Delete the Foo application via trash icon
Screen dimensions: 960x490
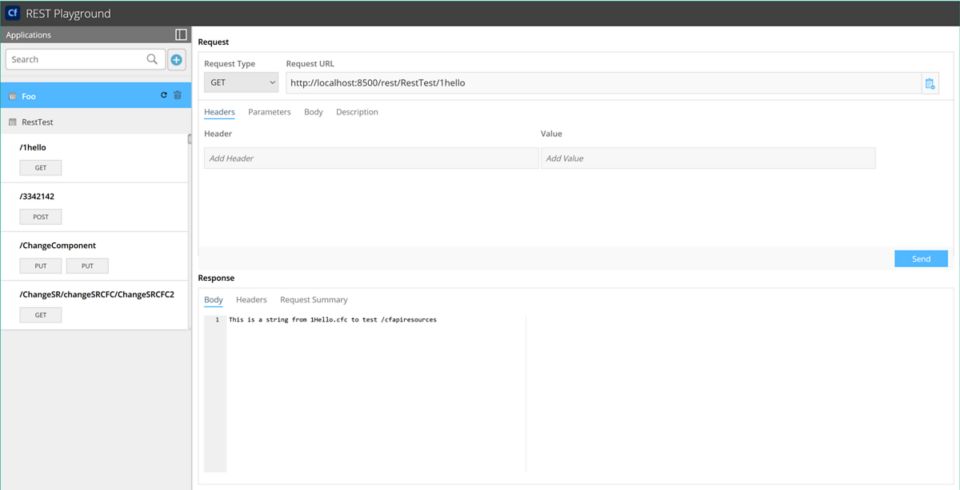(178, 96)
